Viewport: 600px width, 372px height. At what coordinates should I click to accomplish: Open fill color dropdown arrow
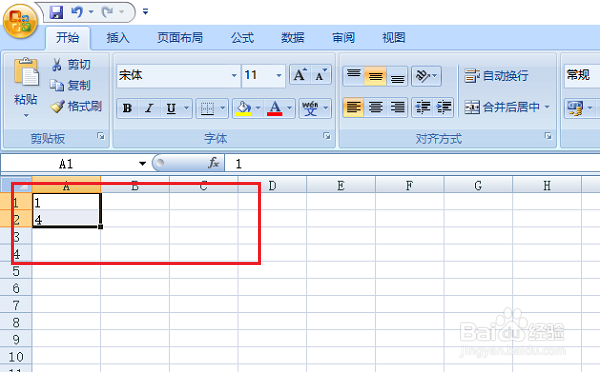[x=258, y=108]
